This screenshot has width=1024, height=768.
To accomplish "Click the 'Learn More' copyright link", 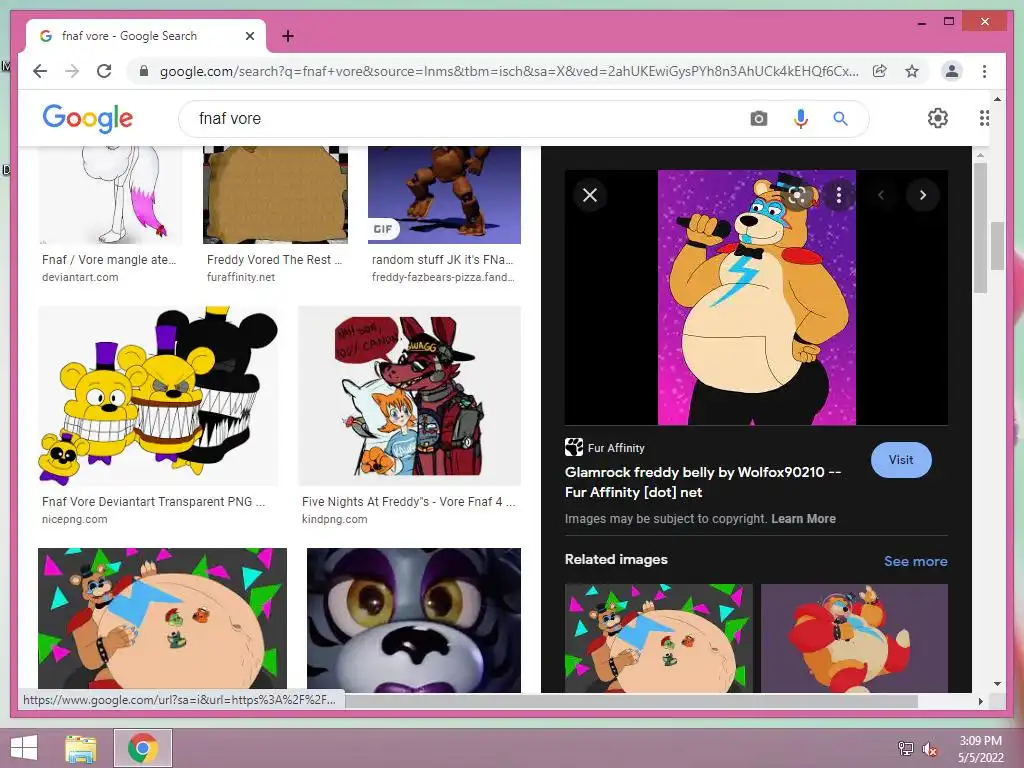I will [x=803, y=519].
